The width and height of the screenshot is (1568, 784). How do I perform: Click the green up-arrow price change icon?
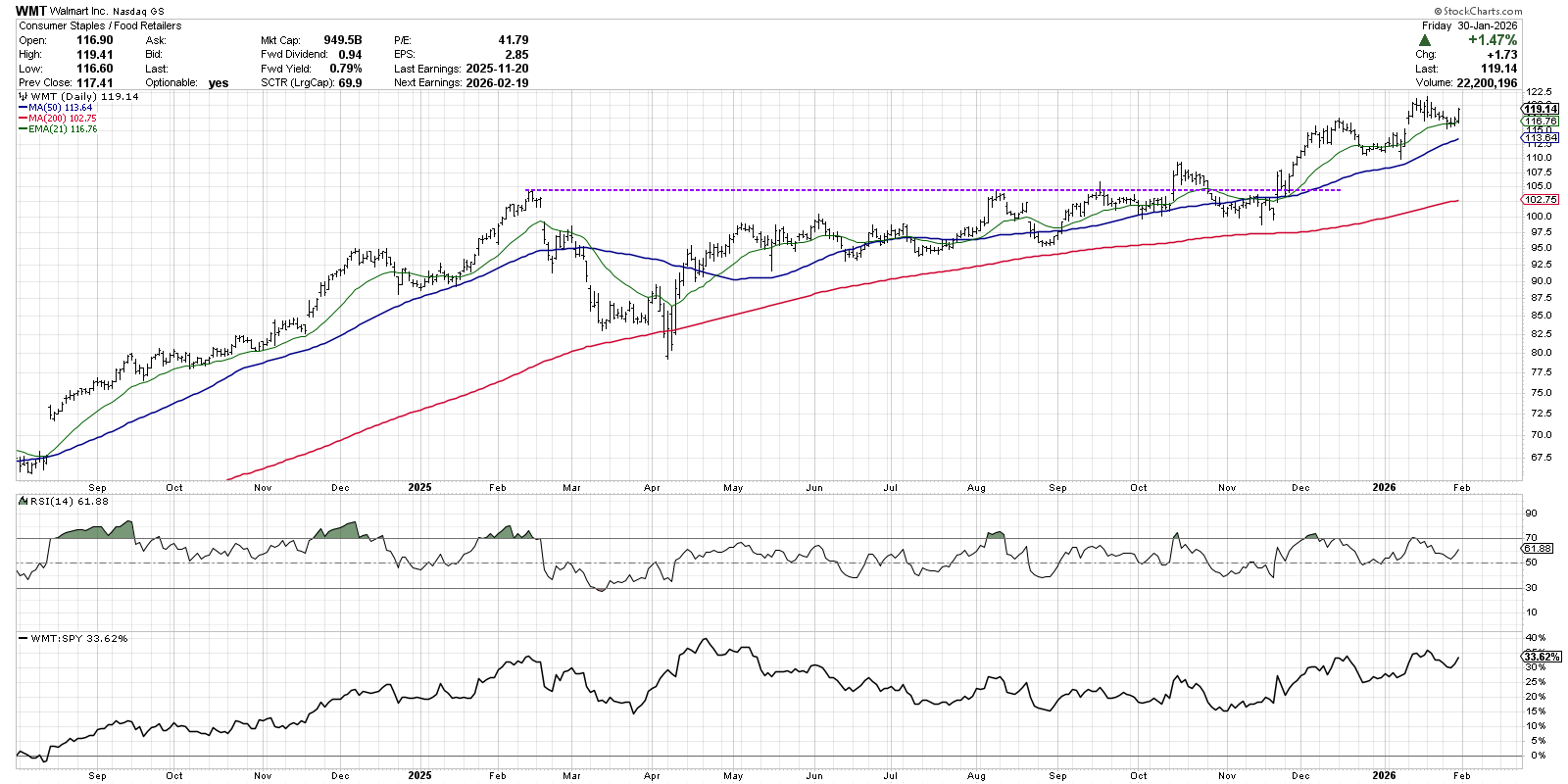[1424, 40]
